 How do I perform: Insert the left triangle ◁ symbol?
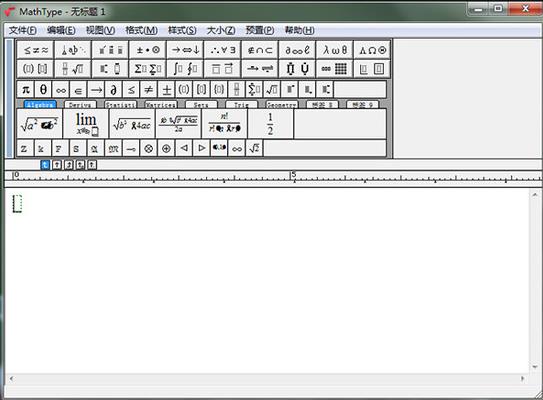click(184, 149)
